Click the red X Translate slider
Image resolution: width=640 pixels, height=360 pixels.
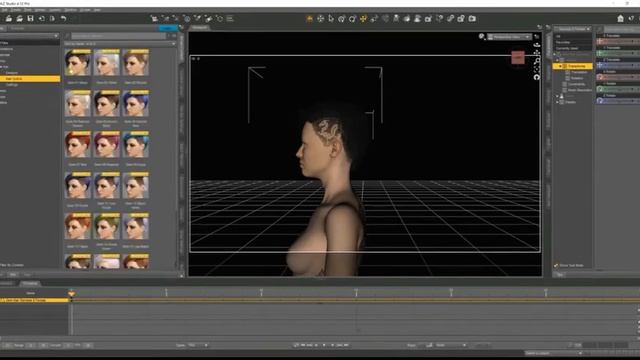(618, 41)
